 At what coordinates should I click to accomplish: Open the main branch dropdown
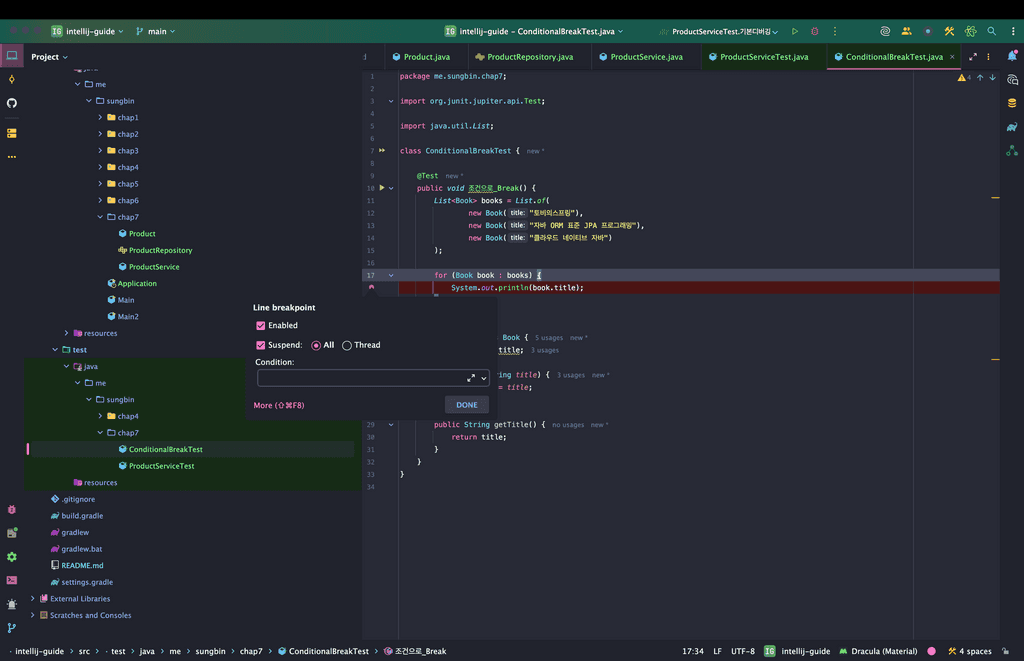pyautogui.click(x=155, y=31)
